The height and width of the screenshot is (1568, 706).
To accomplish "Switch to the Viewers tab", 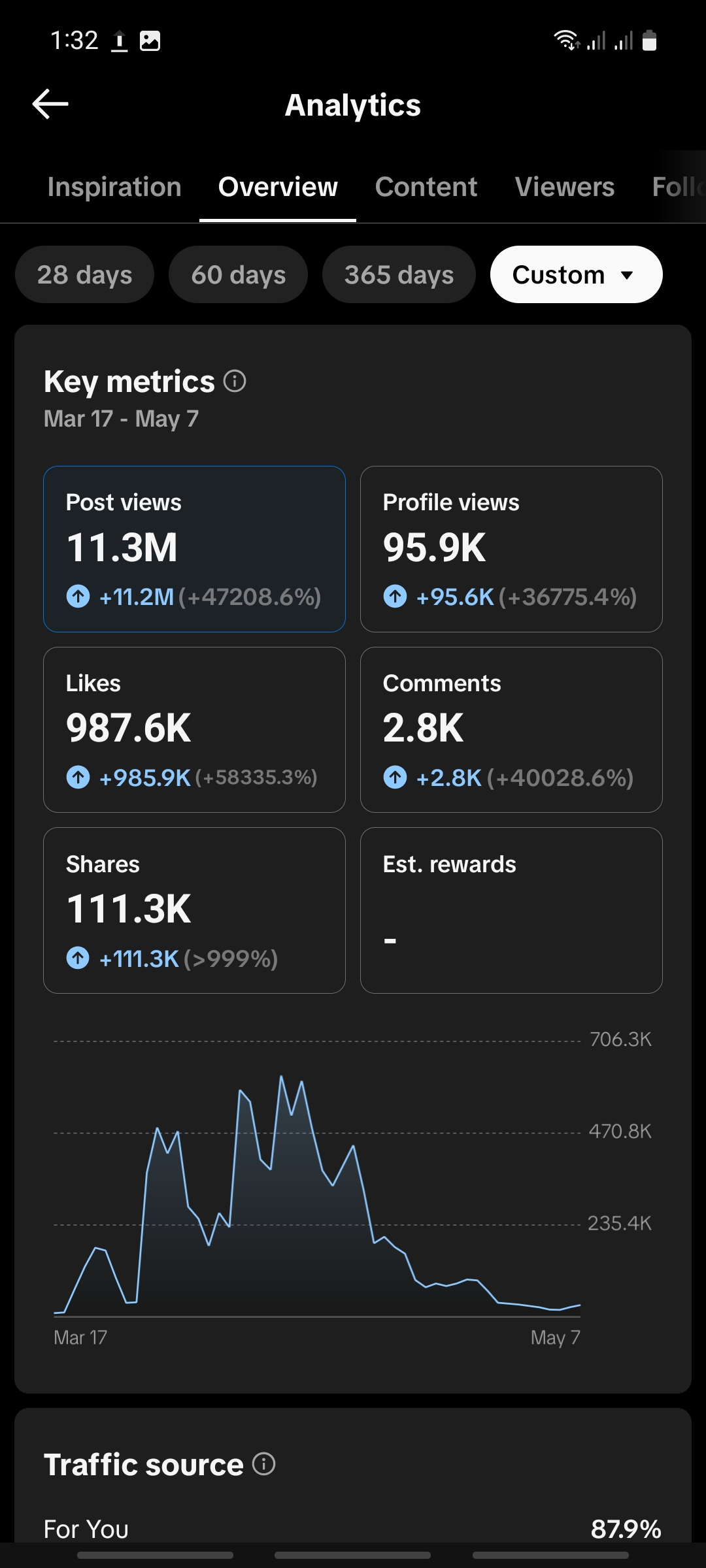I will click(x=565, y=187).
